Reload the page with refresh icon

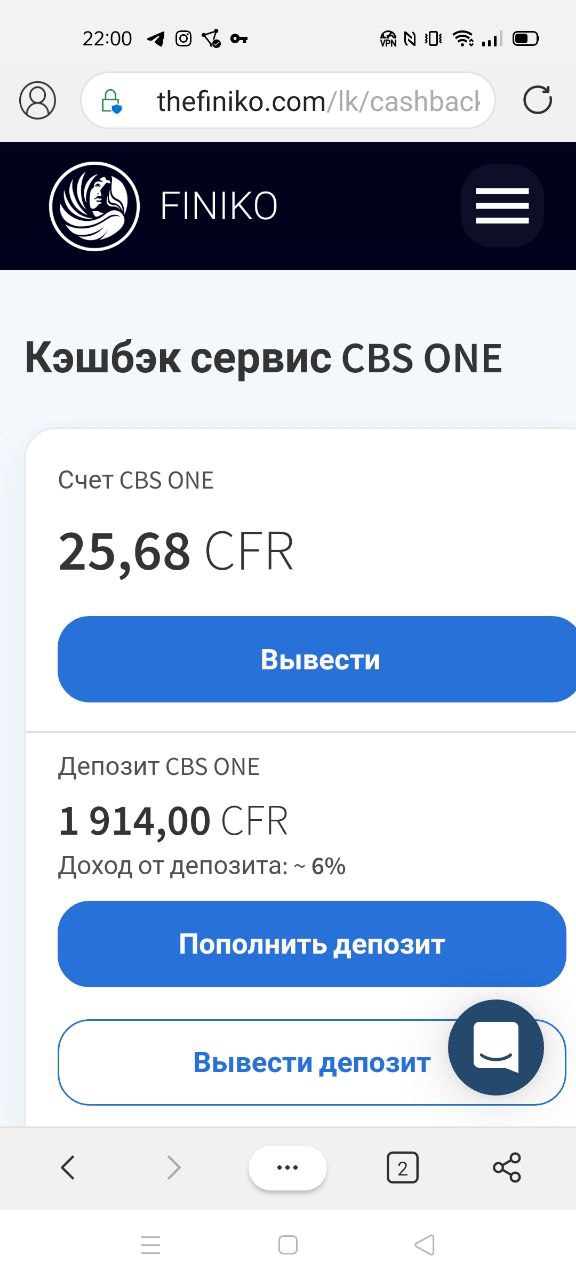538,100
